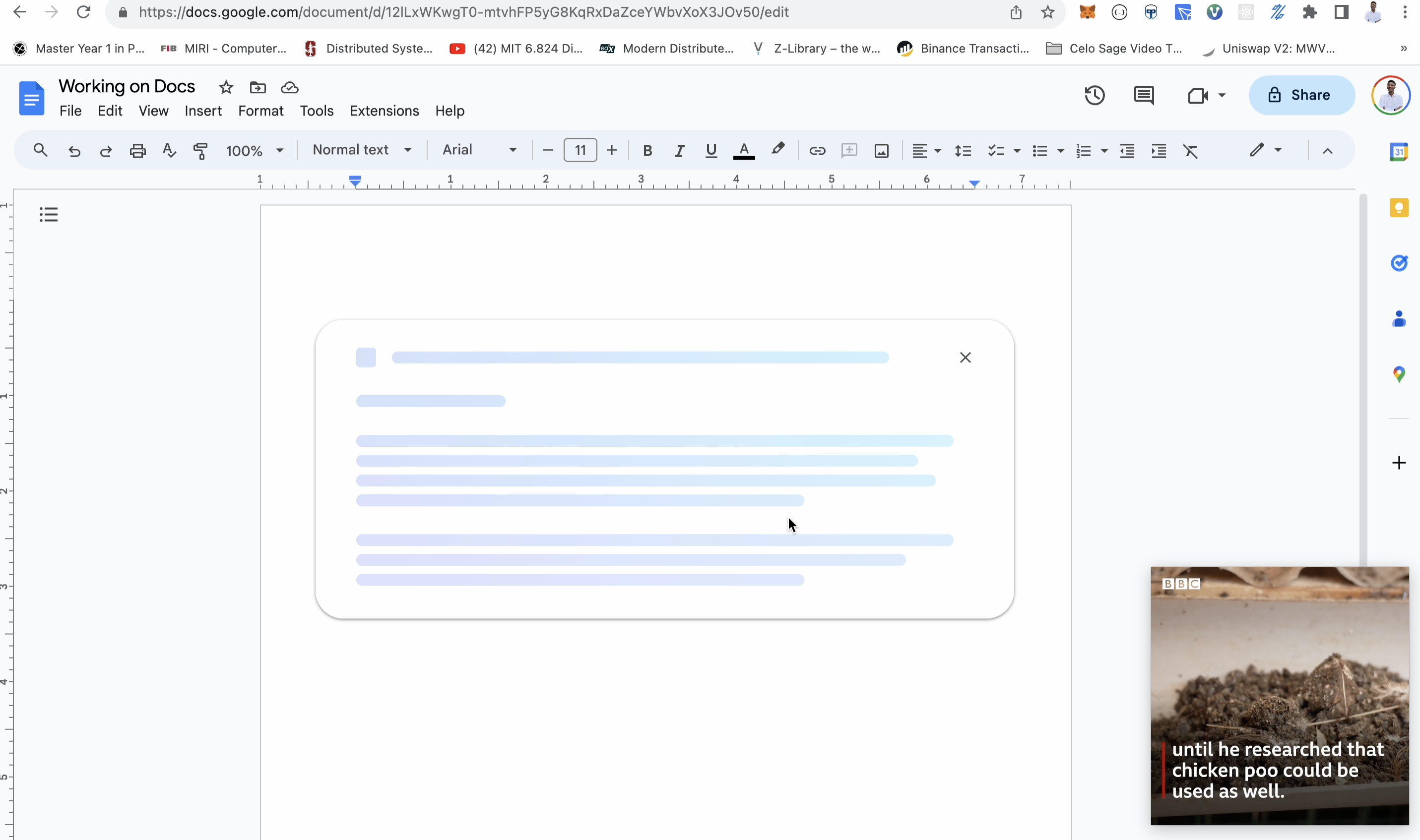Click clear formatting icon

(1190, 151)
